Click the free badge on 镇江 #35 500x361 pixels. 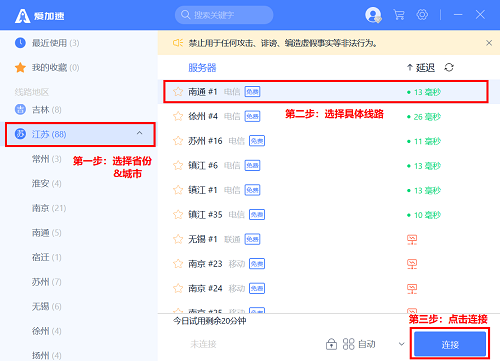pyautogui.click(x=257, y=215)
